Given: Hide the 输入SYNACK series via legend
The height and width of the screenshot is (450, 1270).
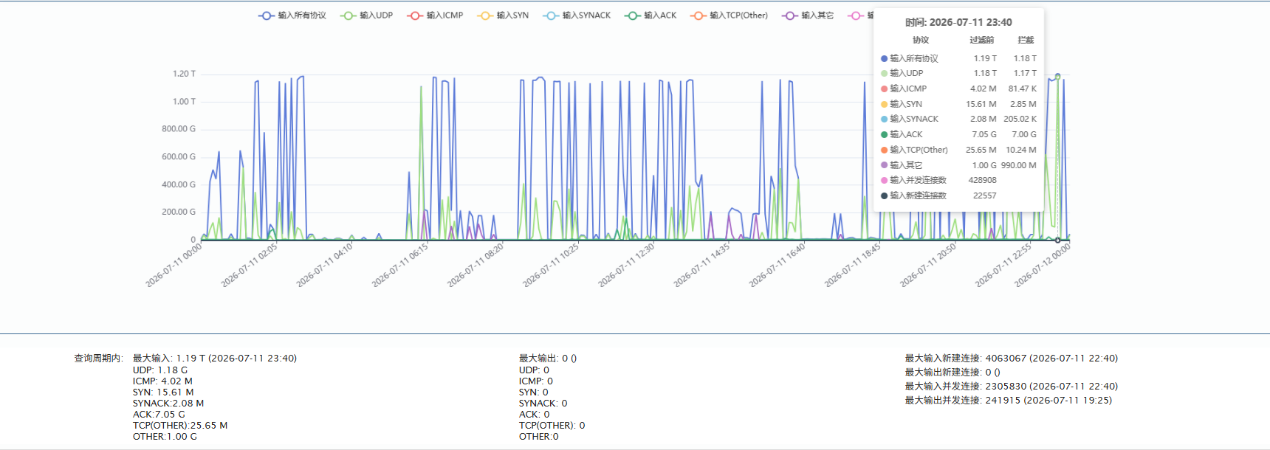Looking at the screenshot, I should click(576, 16).
